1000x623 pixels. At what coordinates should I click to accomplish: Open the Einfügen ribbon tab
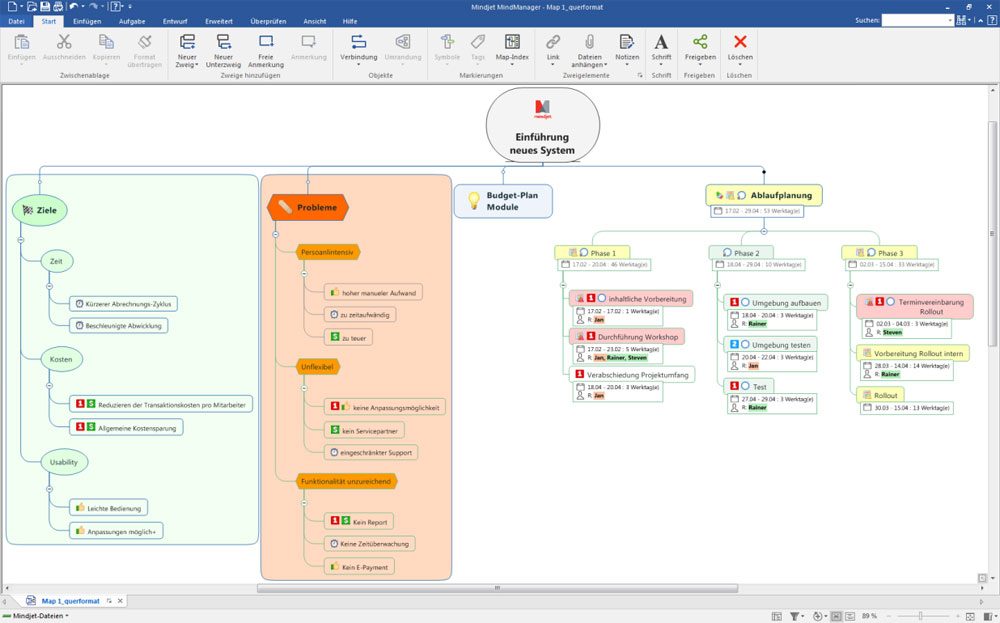87,21
